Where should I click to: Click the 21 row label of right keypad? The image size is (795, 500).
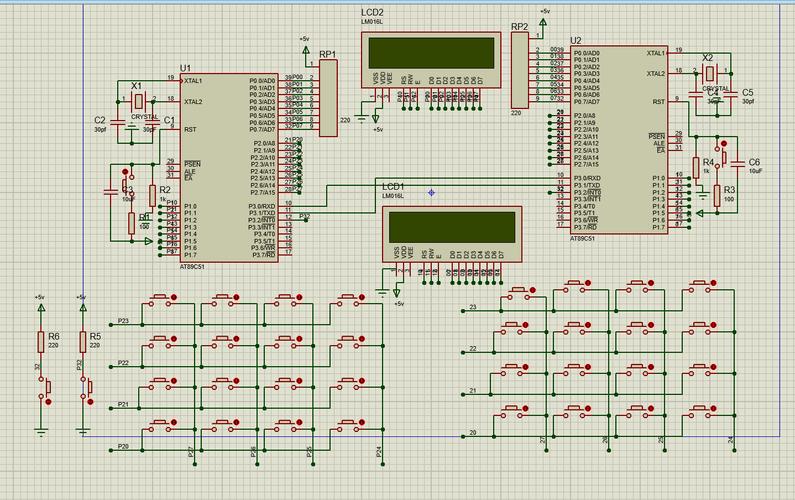(x=473, y=391)
